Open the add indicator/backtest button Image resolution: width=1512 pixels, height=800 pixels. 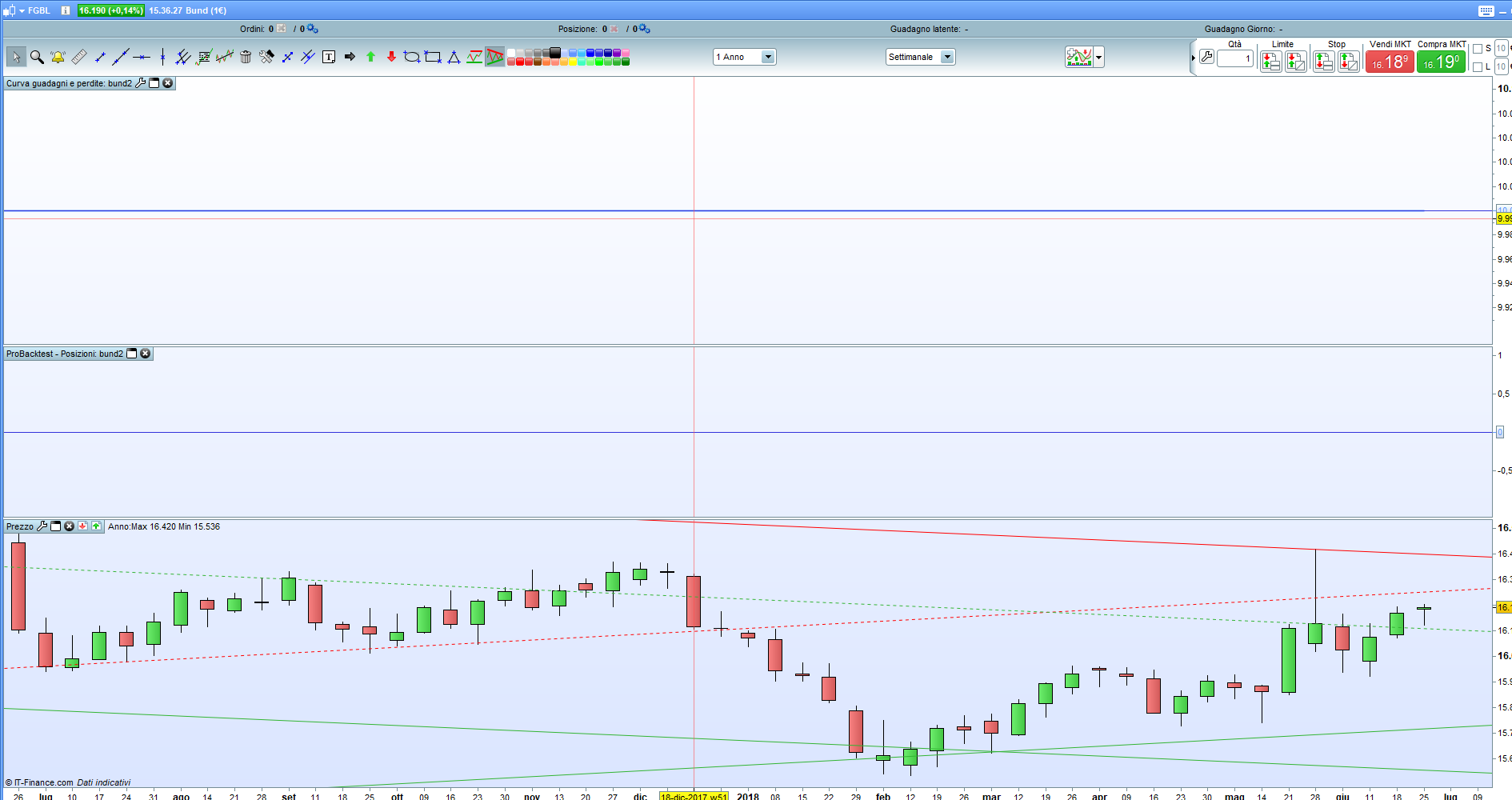point(1079,58)
